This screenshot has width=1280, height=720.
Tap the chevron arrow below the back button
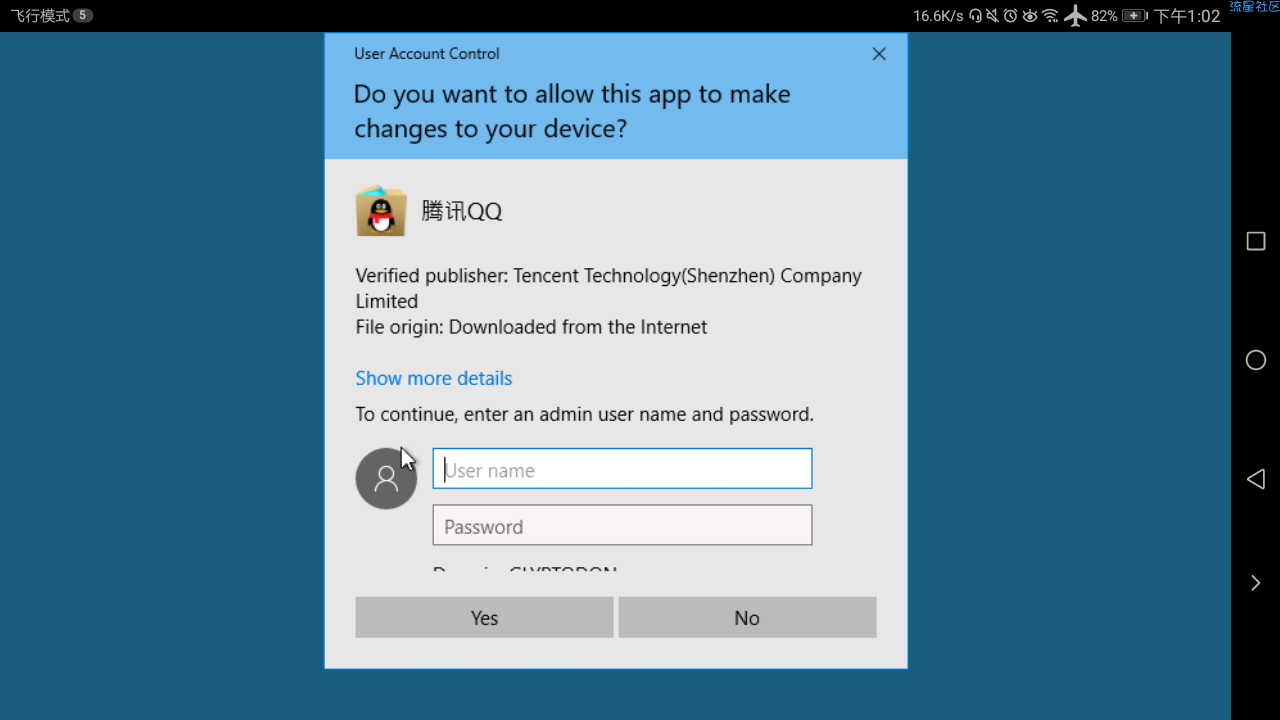[x=1256, y=583]
